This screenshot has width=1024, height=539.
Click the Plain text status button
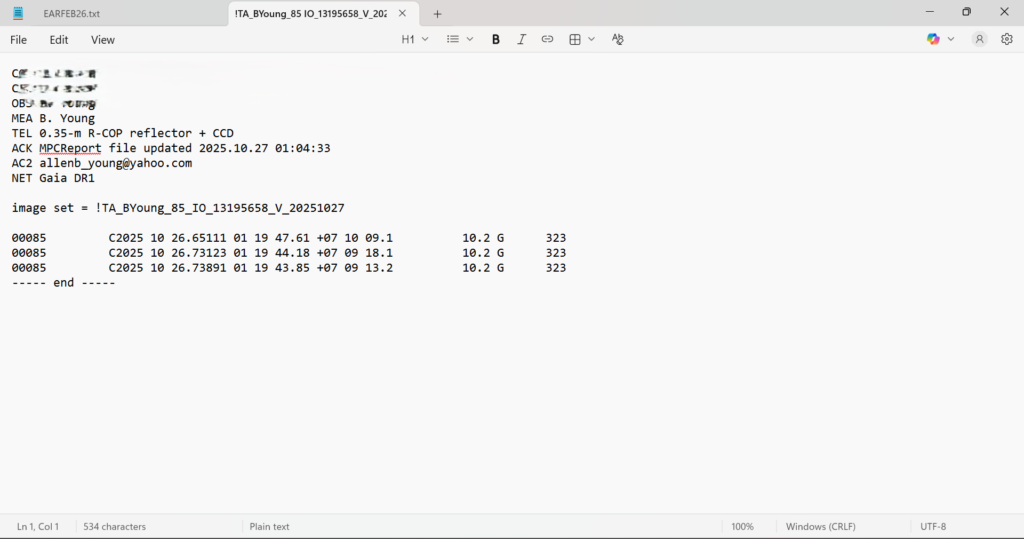click(269, 526)
